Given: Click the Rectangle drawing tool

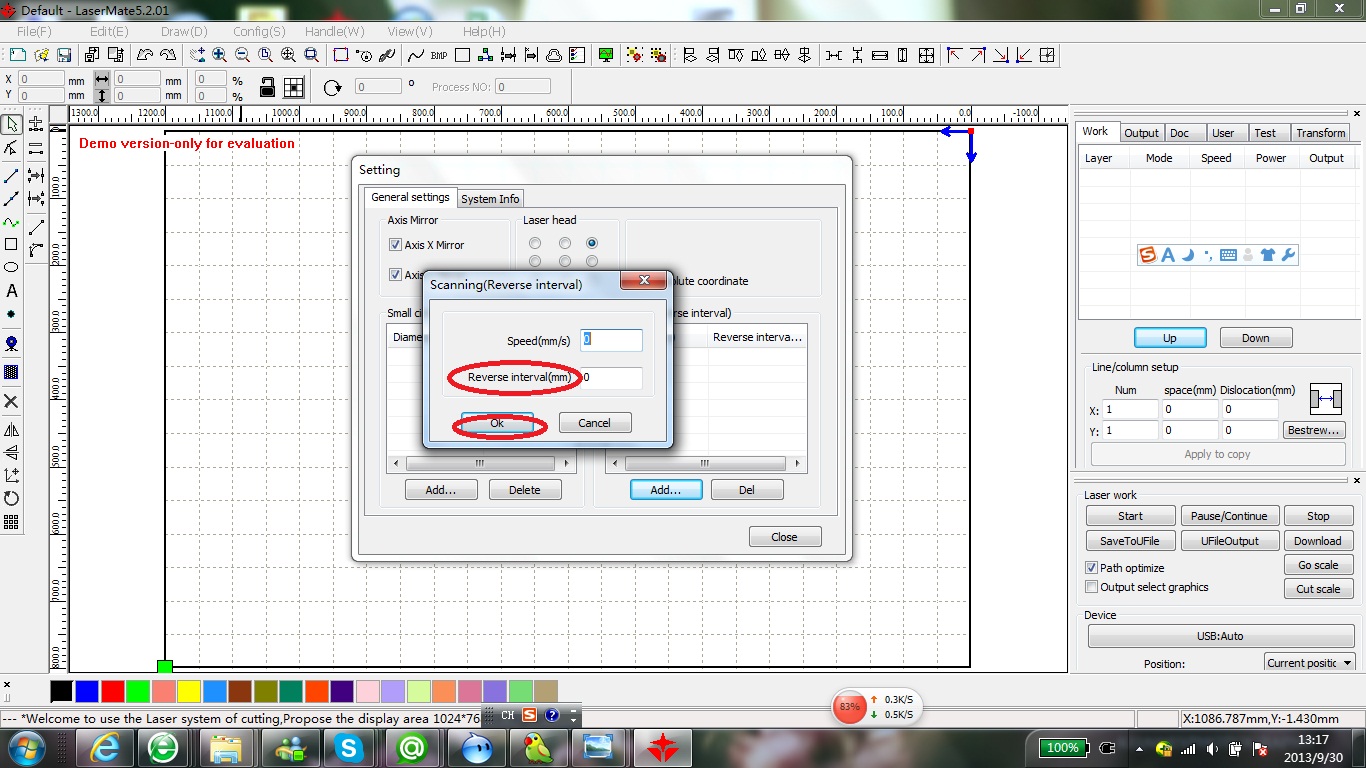Looking at the screenshot, I should click(x=12, y=244).
